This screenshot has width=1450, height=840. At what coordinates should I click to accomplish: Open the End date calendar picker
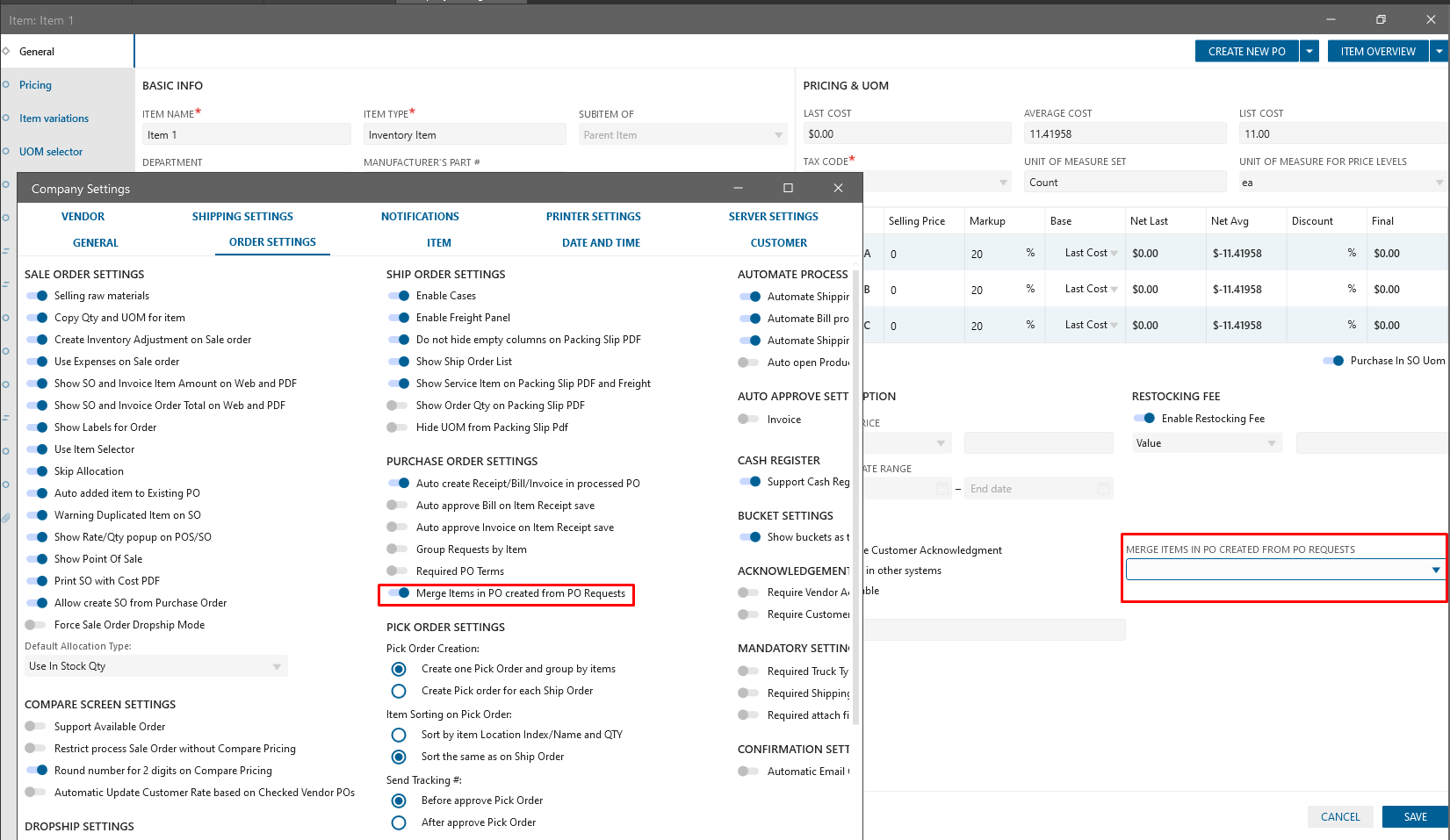coord(1103,489)
